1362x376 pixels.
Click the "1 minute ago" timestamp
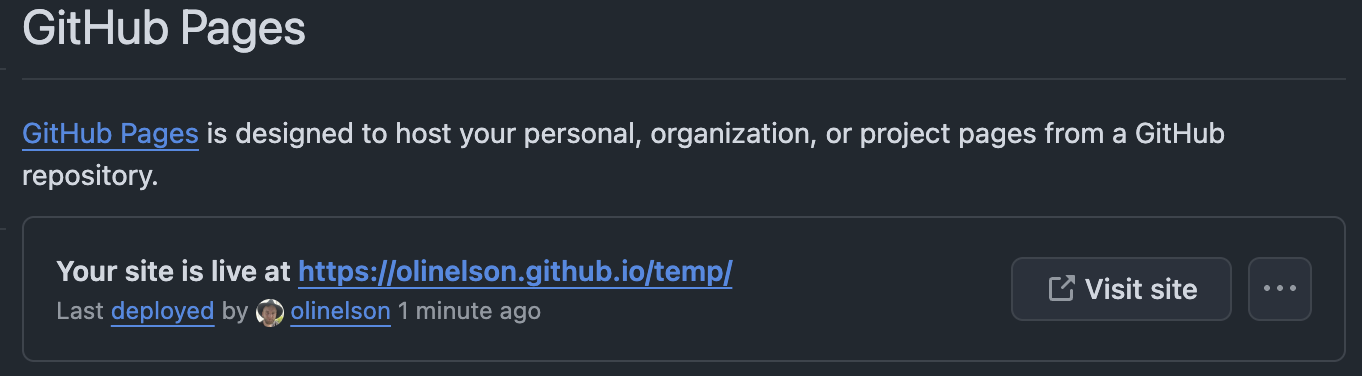coord(469,311)
